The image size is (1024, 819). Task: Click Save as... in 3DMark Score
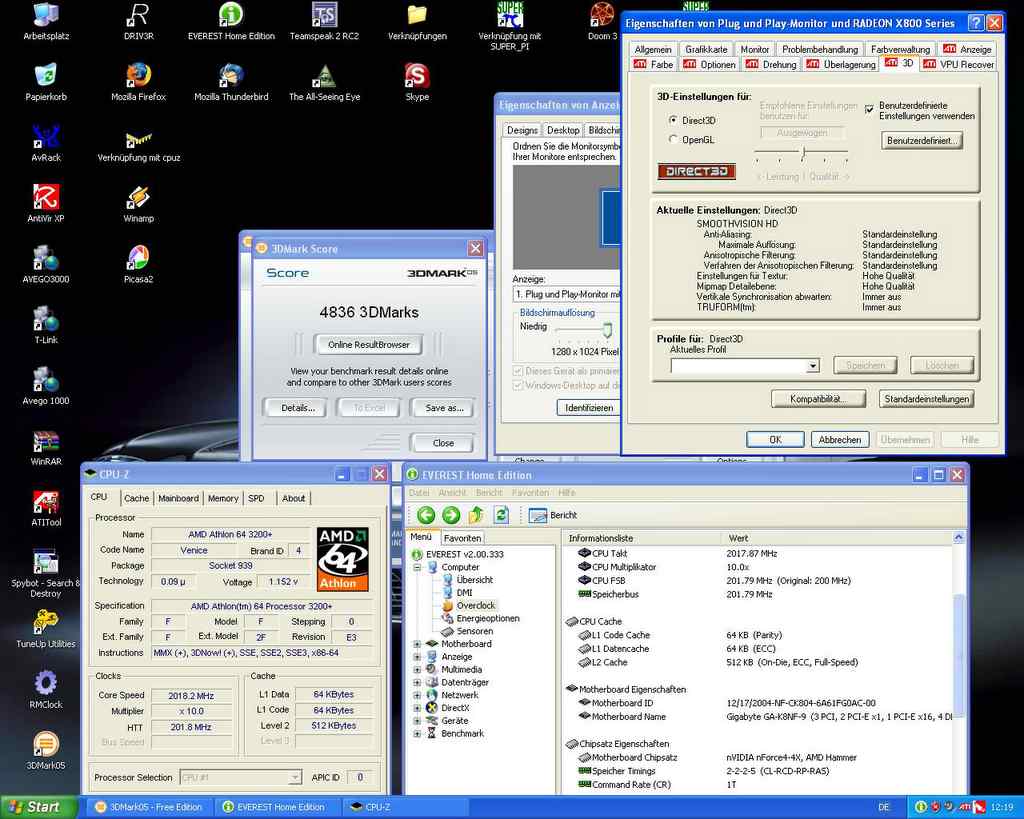click(444, 408)
